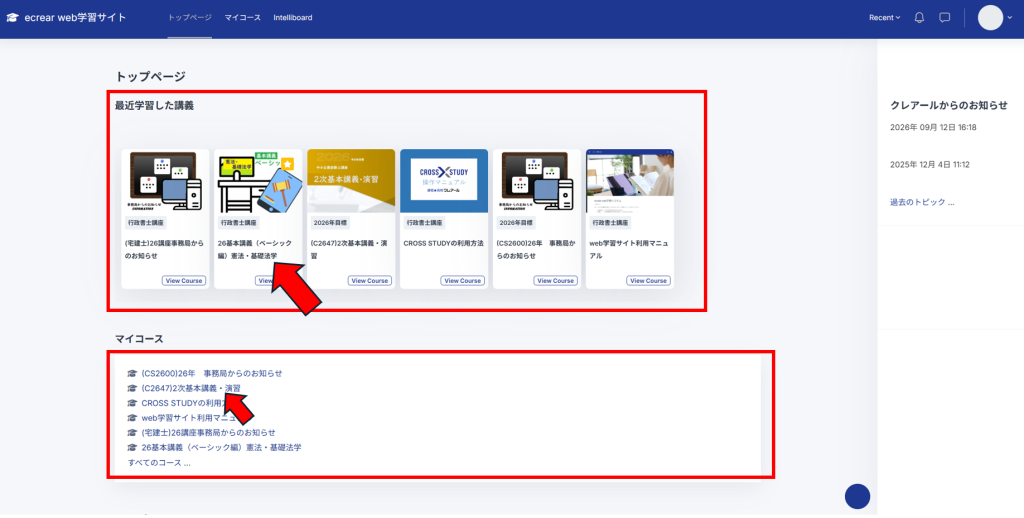
Task: Click graduation cap icon beside CS2600 course
Action: point(133,374)
